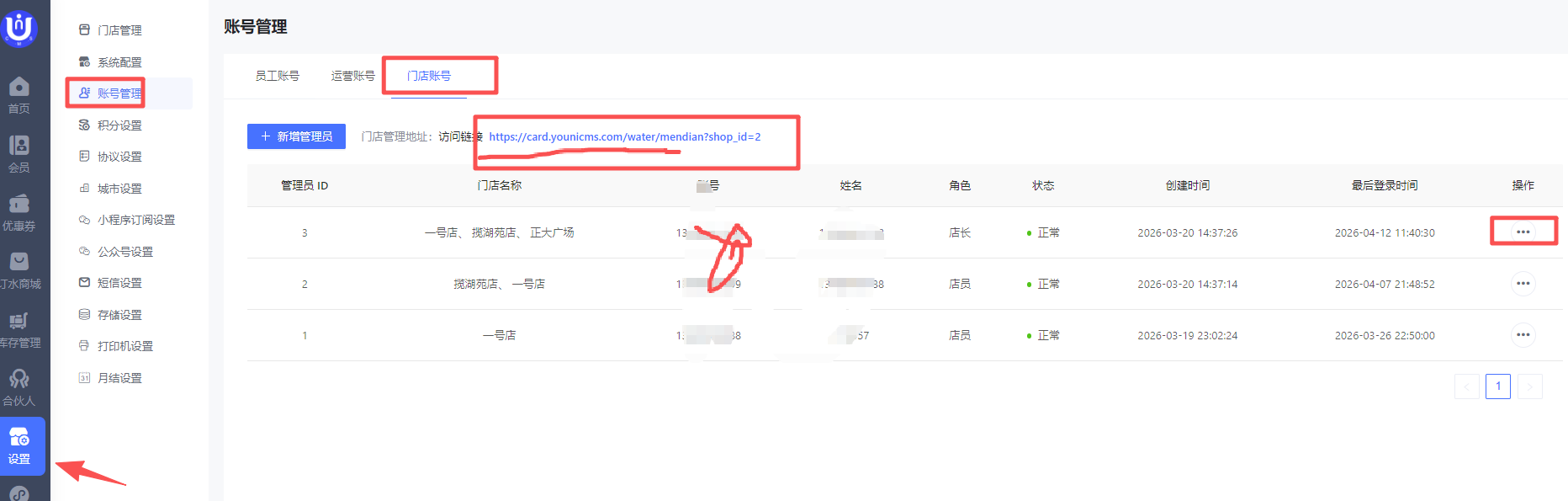Open 系统配置 menu item
The height and width of the screenshot is (501, 1568).
tap(119, 62)
